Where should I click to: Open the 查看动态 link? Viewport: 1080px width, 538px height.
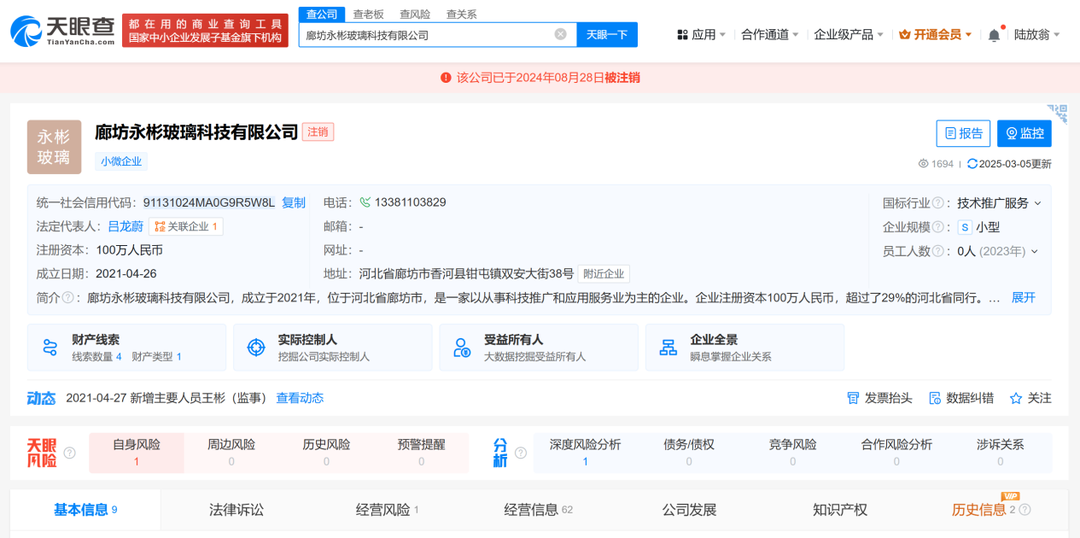click(x=300, y=398)
